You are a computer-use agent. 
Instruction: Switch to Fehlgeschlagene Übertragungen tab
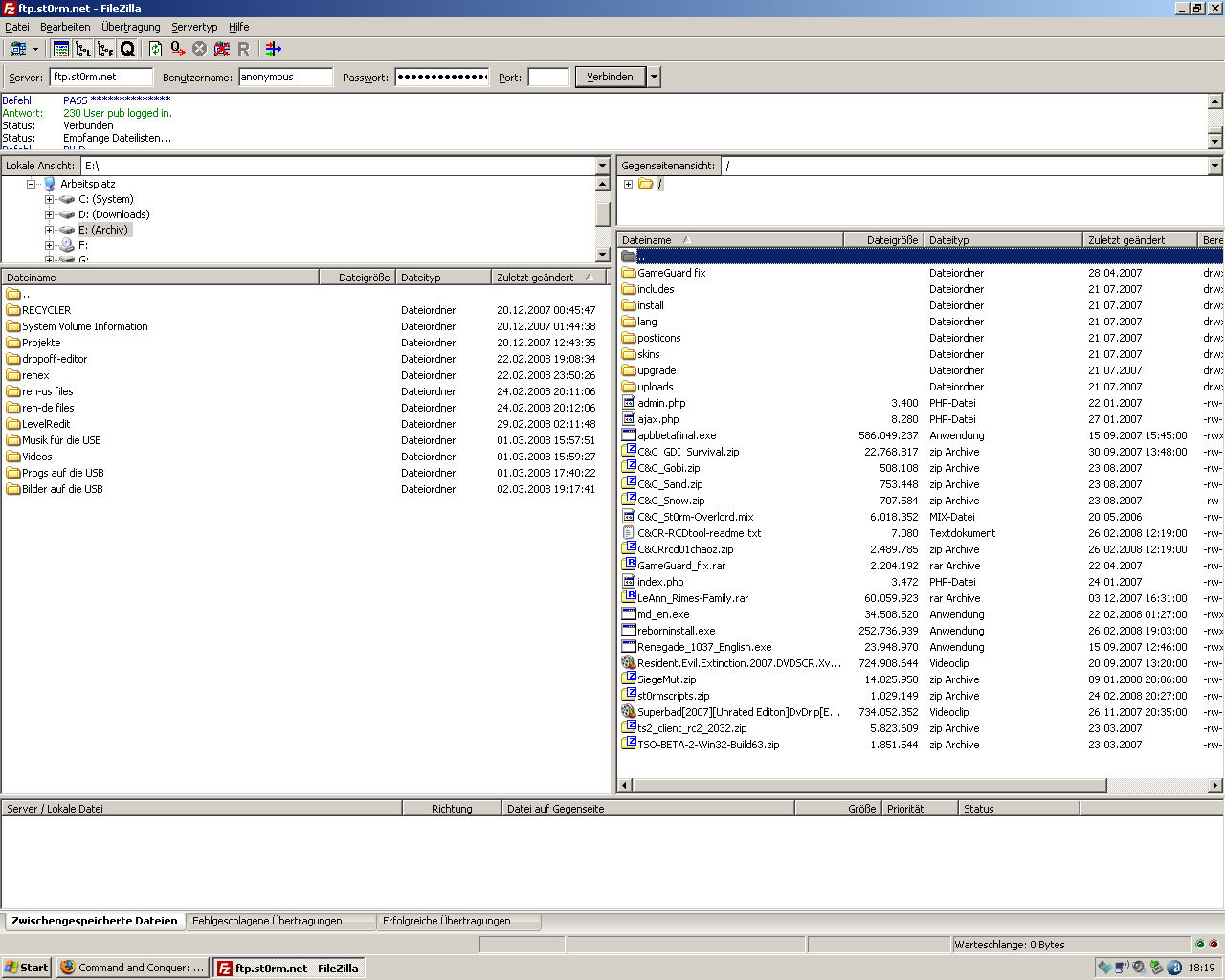tap(267, 921)
